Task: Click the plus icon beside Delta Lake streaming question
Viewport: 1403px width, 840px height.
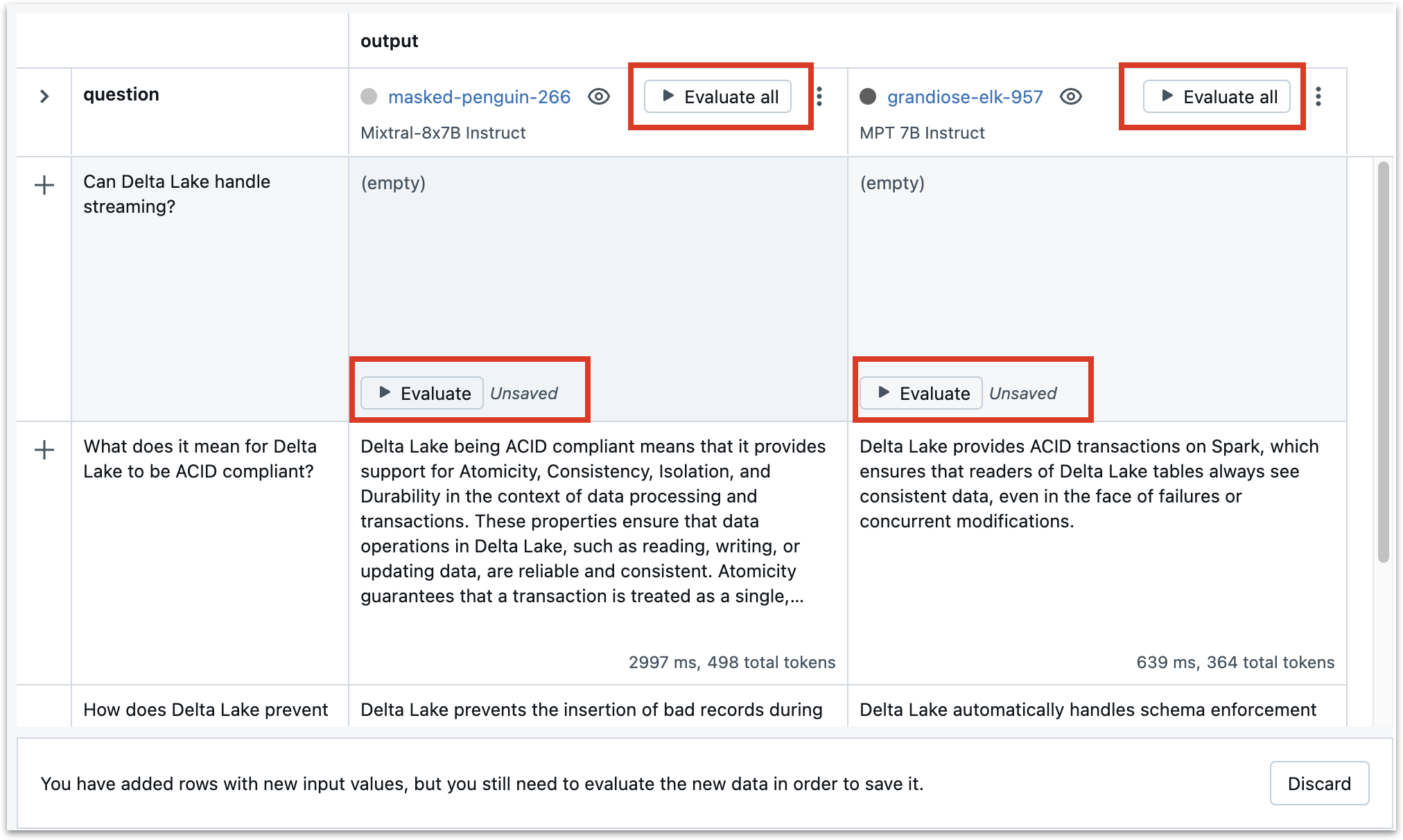Action: tap(44, 185)
